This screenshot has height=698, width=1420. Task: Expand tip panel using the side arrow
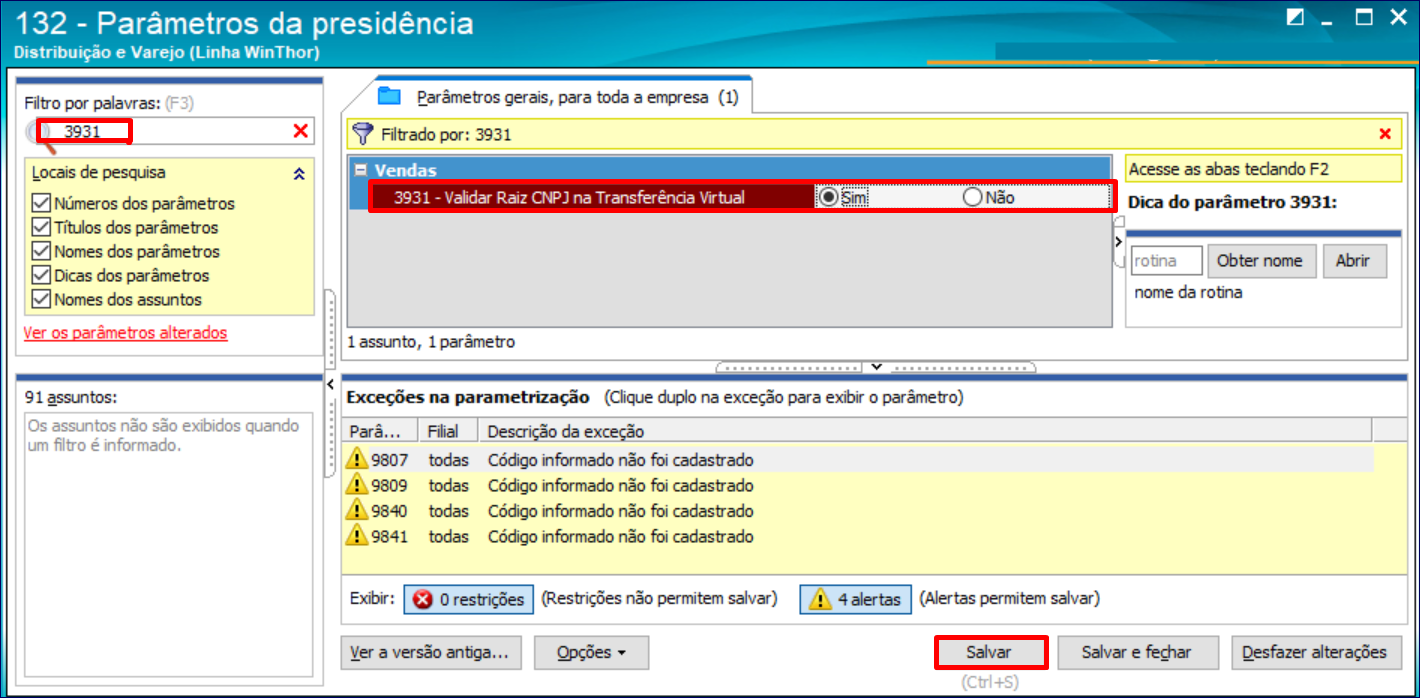[x=1119, y=242]
